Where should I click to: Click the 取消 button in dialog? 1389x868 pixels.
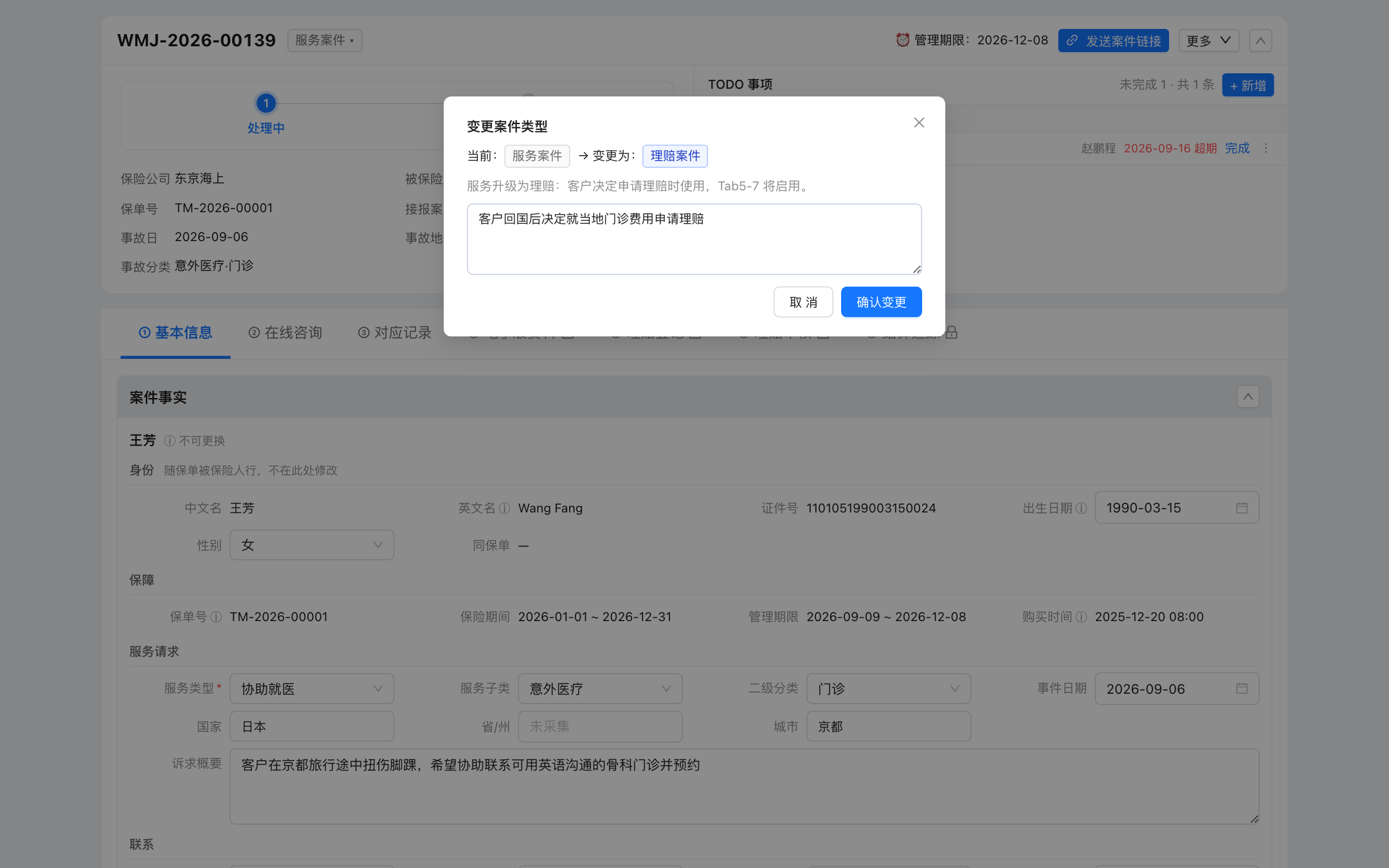tap(803, 302)
